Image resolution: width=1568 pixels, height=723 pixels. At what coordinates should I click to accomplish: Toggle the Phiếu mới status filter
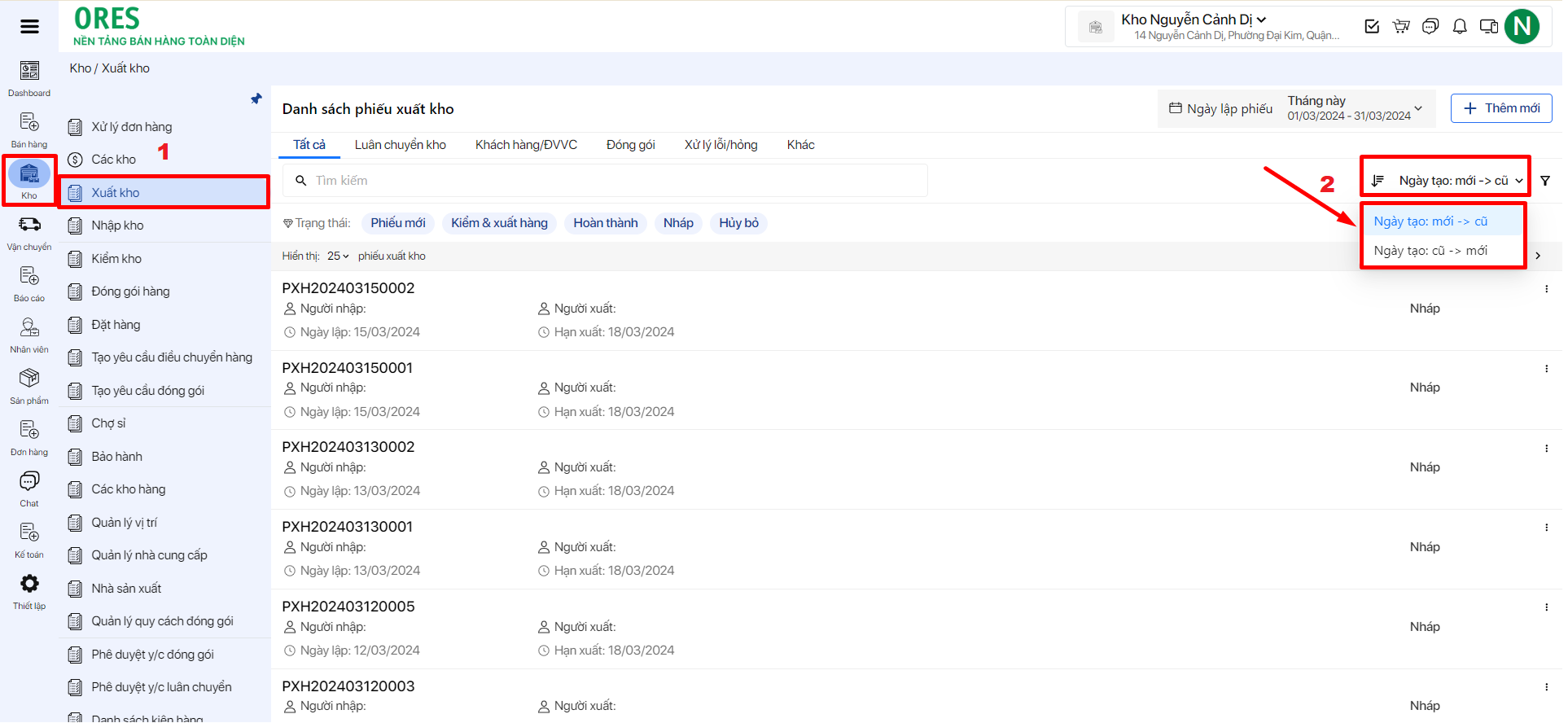[397, 223]
